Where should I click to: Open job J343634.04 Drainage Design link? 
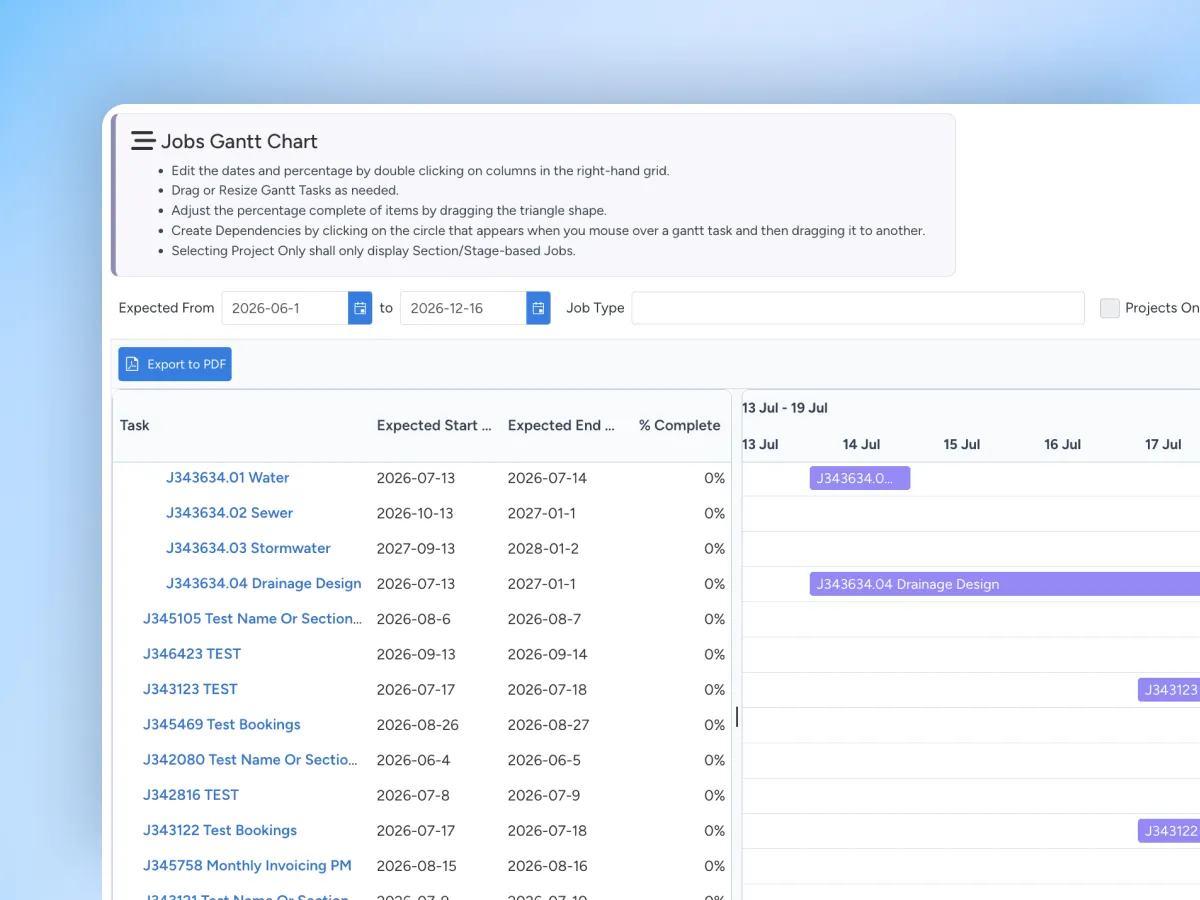pyautogui.click(x=263, y=584)
